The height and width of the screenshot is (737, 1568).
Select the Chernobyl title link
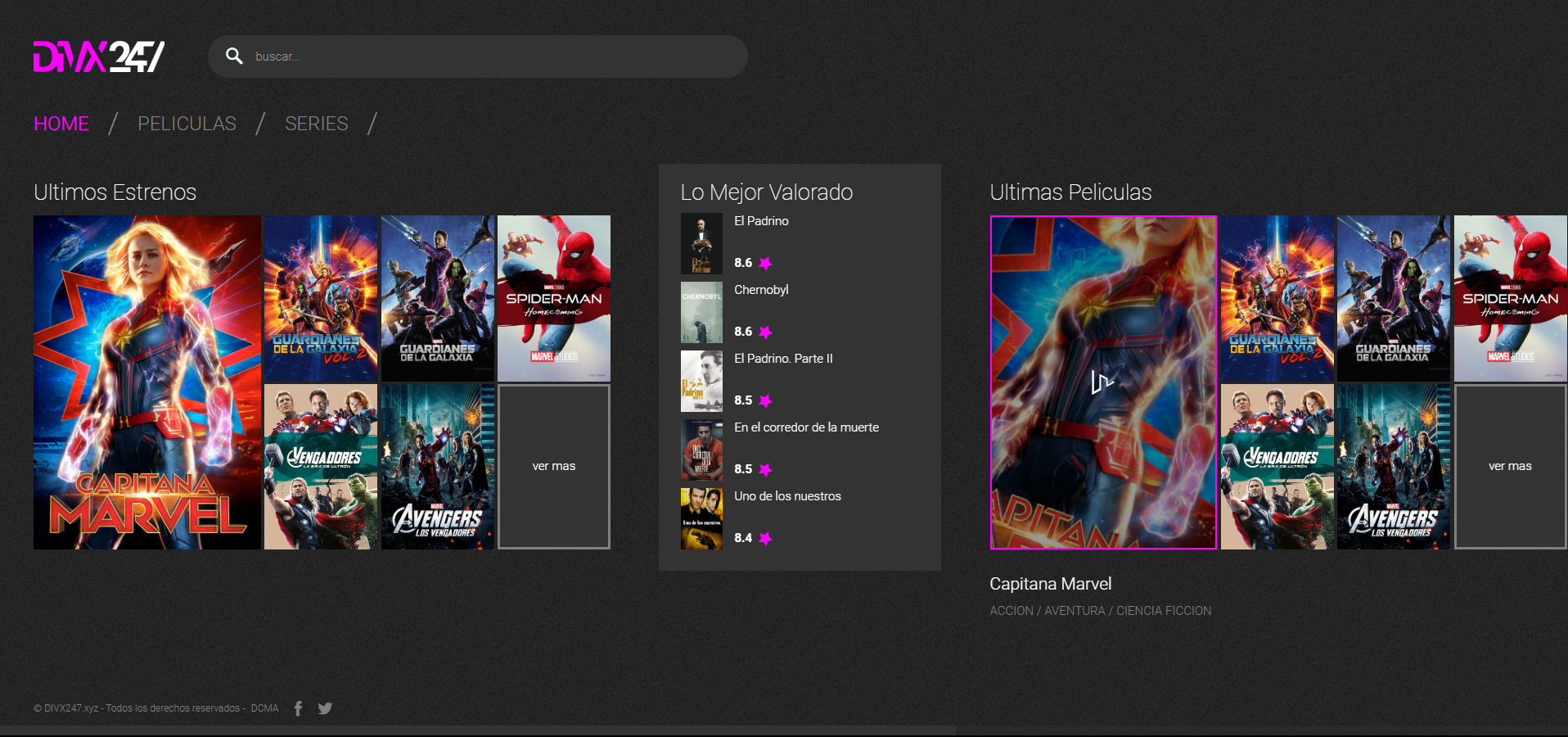(761, 290)
